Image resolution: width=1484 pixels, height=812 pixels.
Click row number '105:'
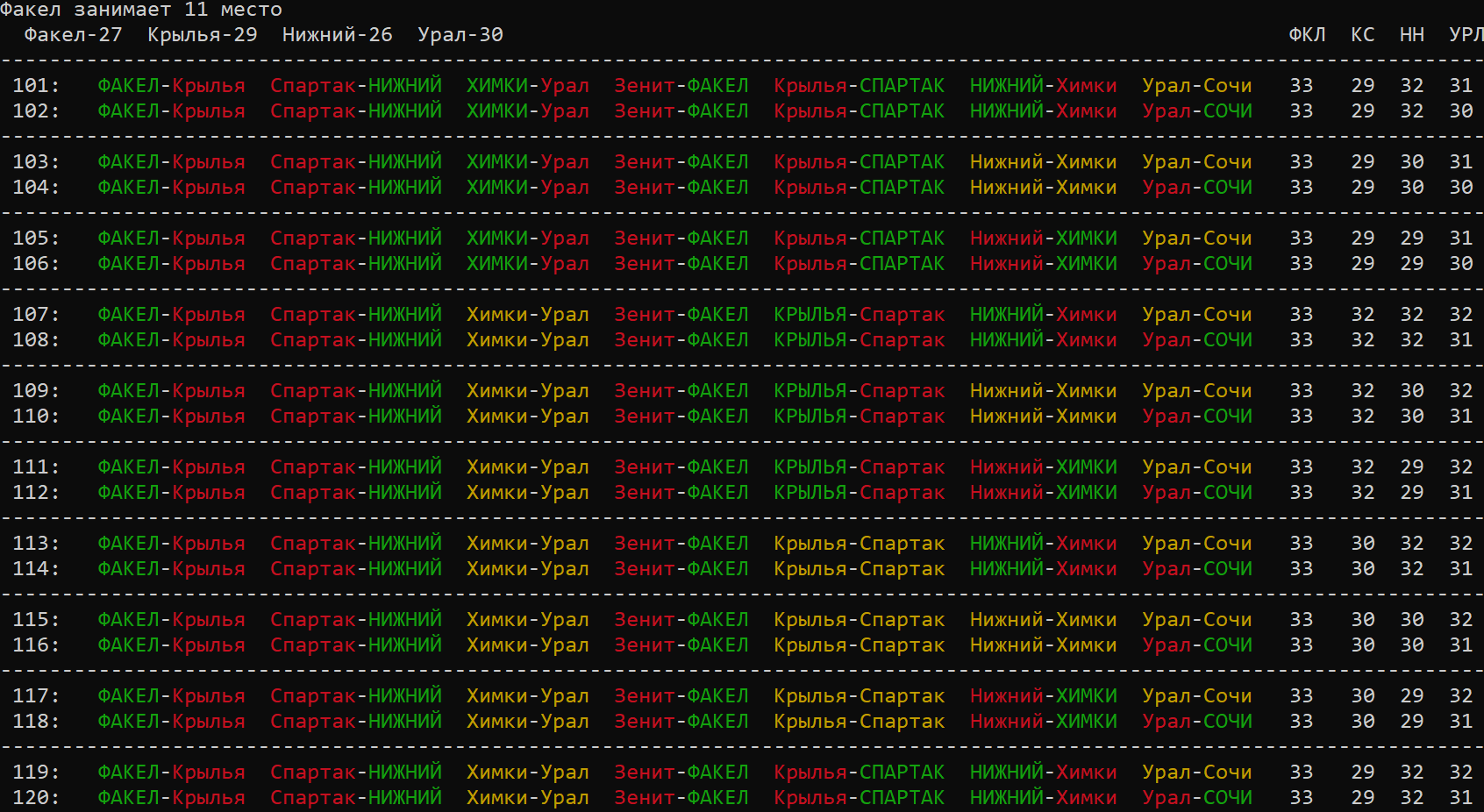[36, 239]
